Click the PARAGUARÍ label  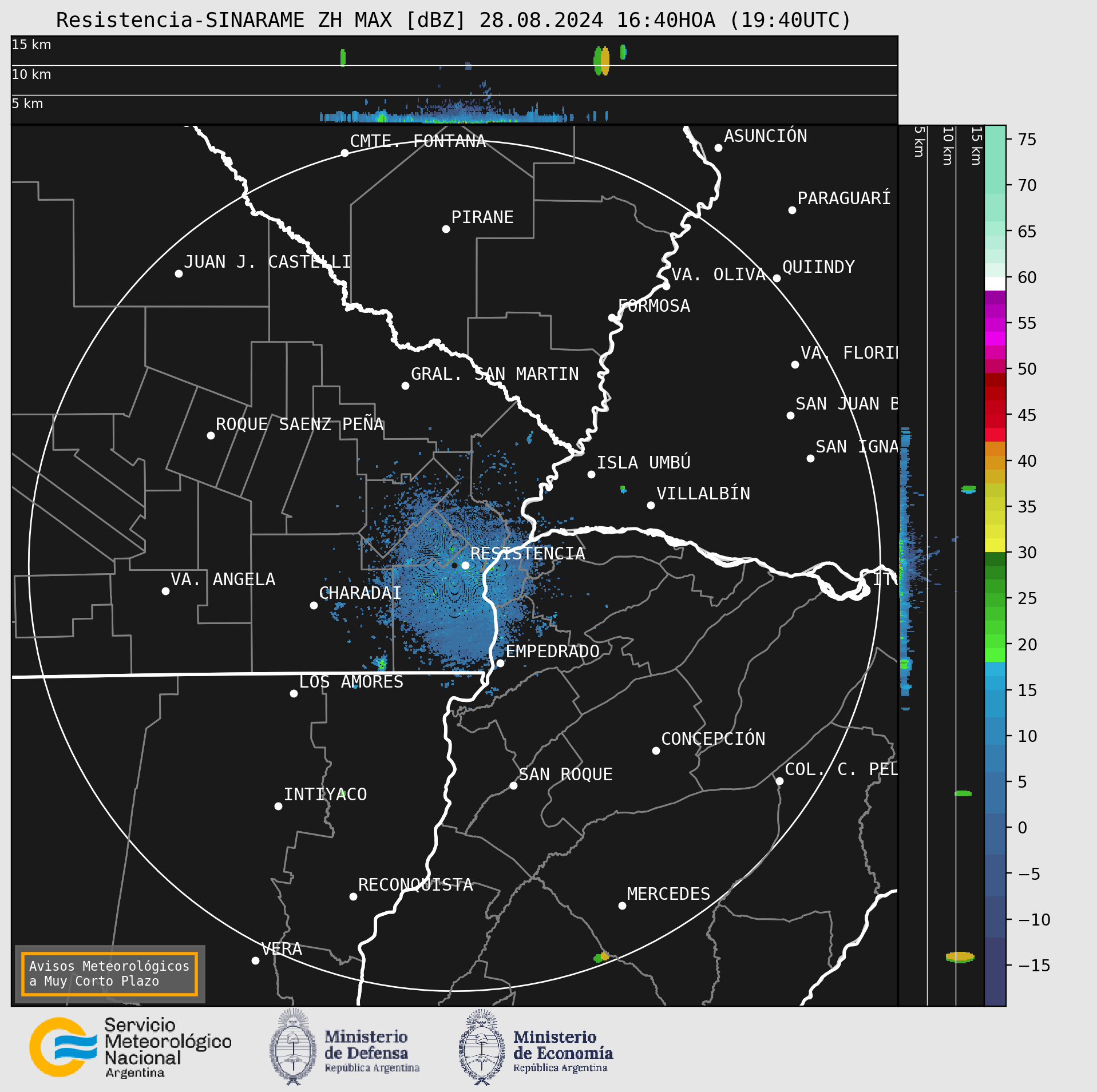844,198
